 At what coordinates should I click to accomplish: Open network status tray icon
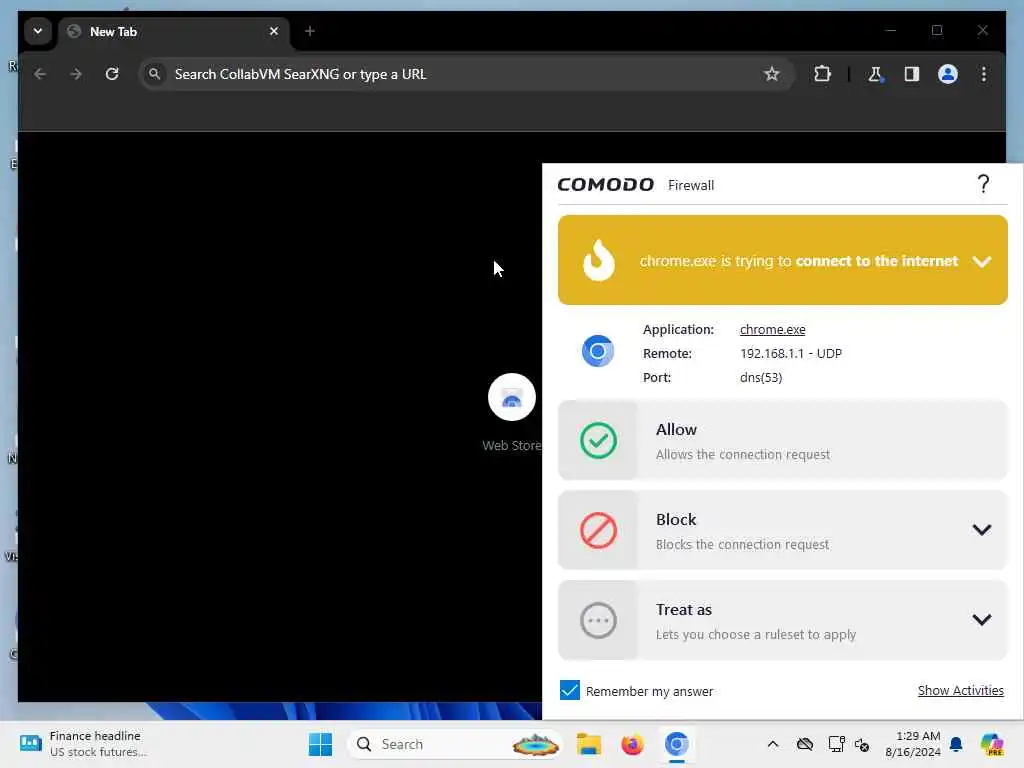pos(836,744)
